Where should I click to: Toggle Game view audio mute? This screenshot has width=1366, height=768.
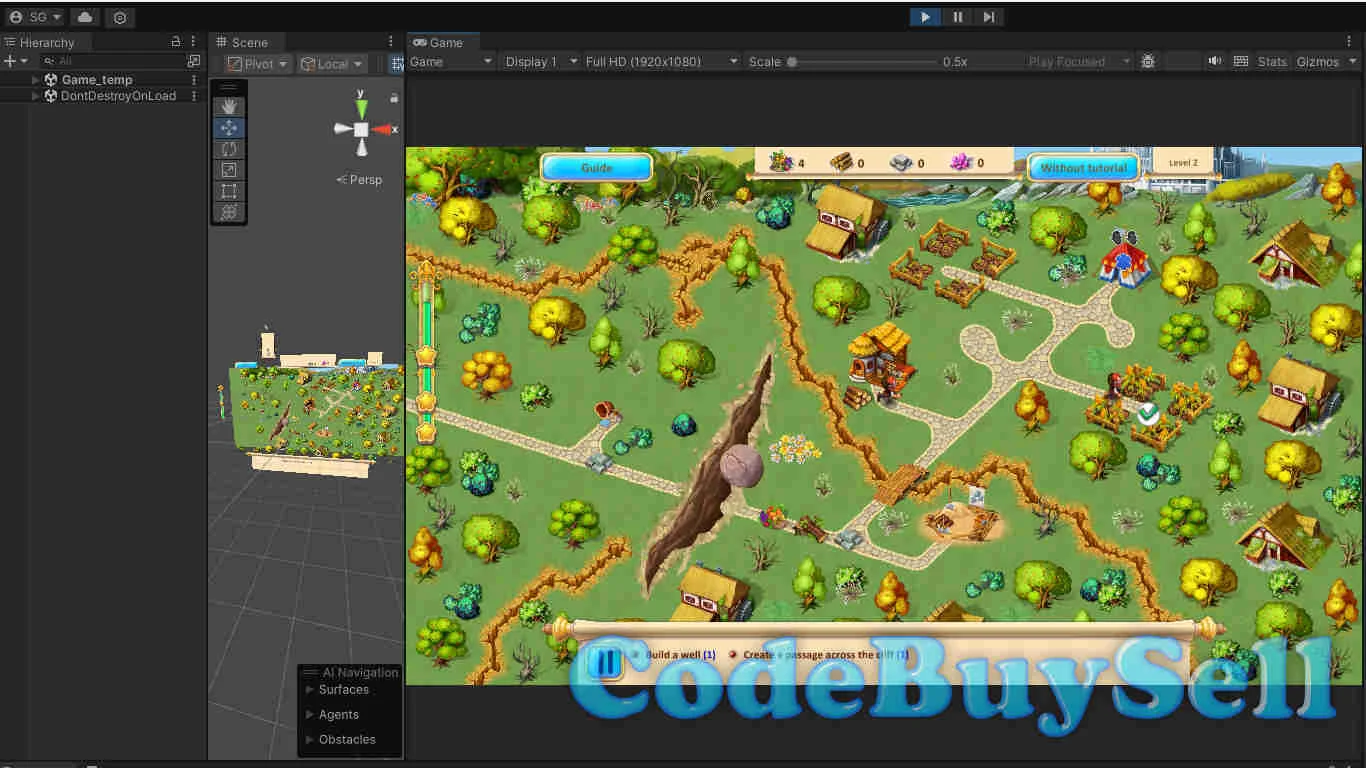pos(1214,61)
